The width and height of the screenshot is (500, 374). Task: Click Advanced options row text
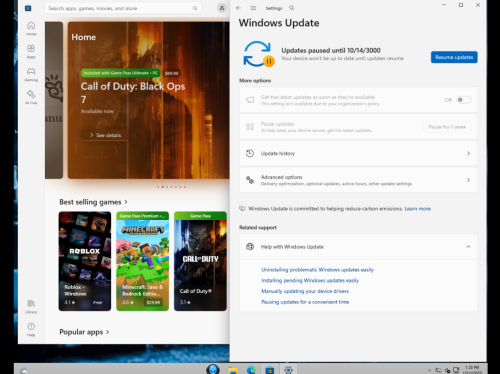(282, 177)
